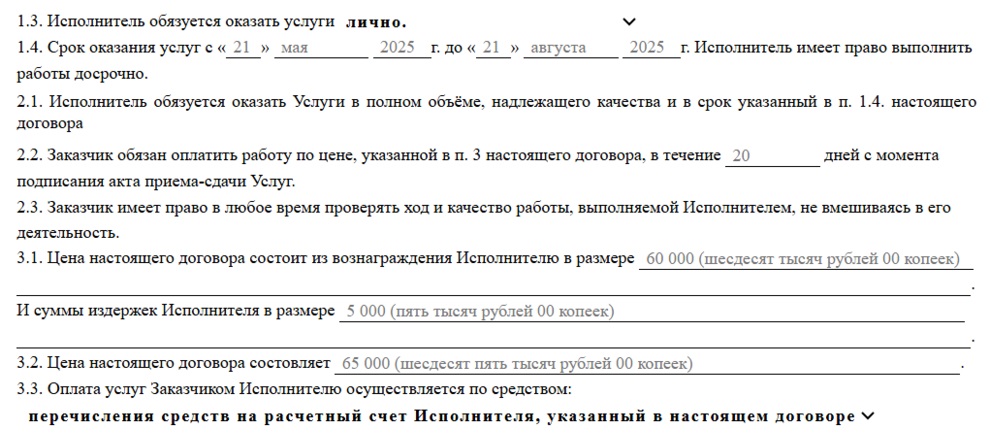Click the text '3.2. Цена настоящего договора составляет'
990x448 pixels.
pos(174,364)
